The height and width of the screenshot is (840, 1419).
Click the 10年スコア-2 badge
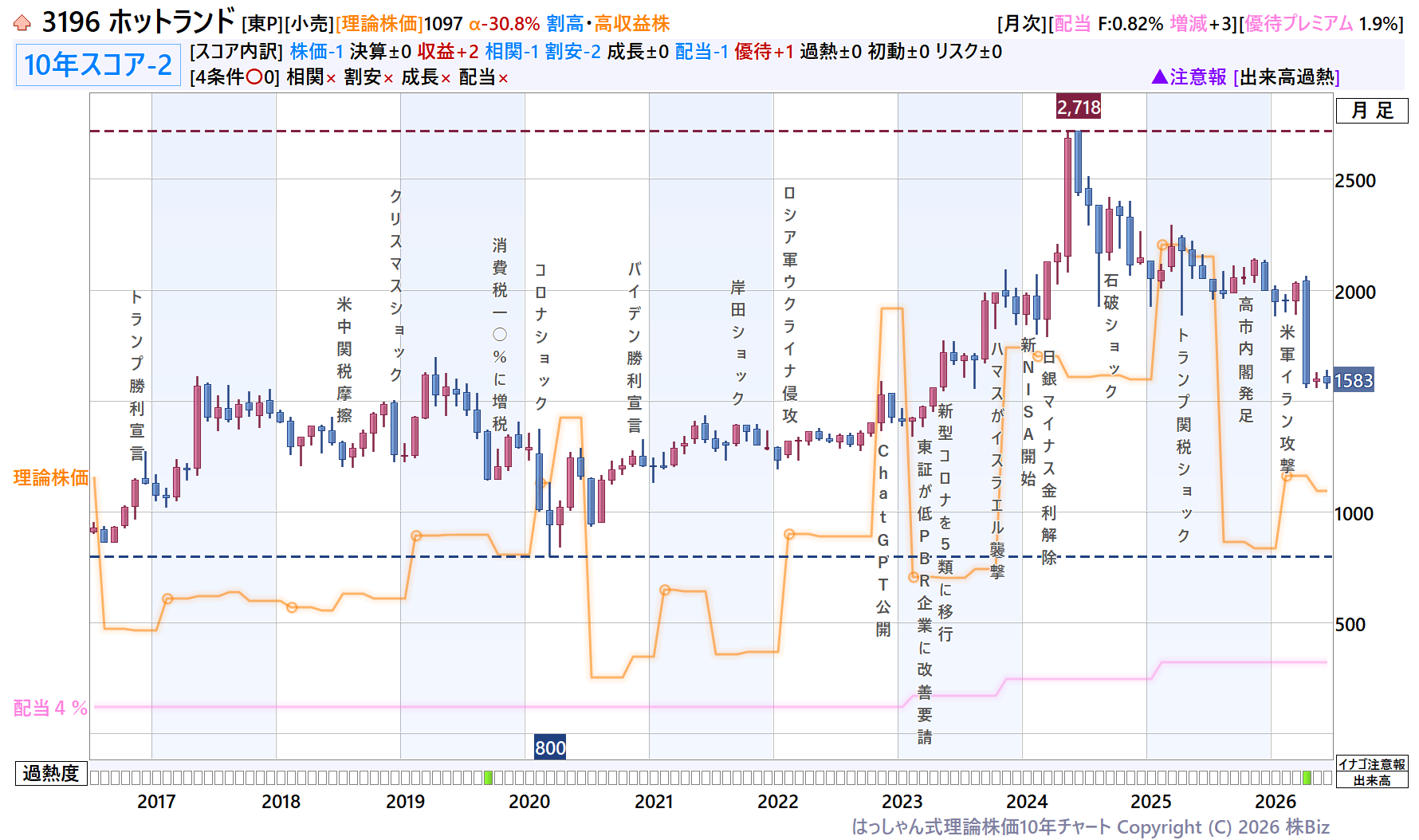97,65
